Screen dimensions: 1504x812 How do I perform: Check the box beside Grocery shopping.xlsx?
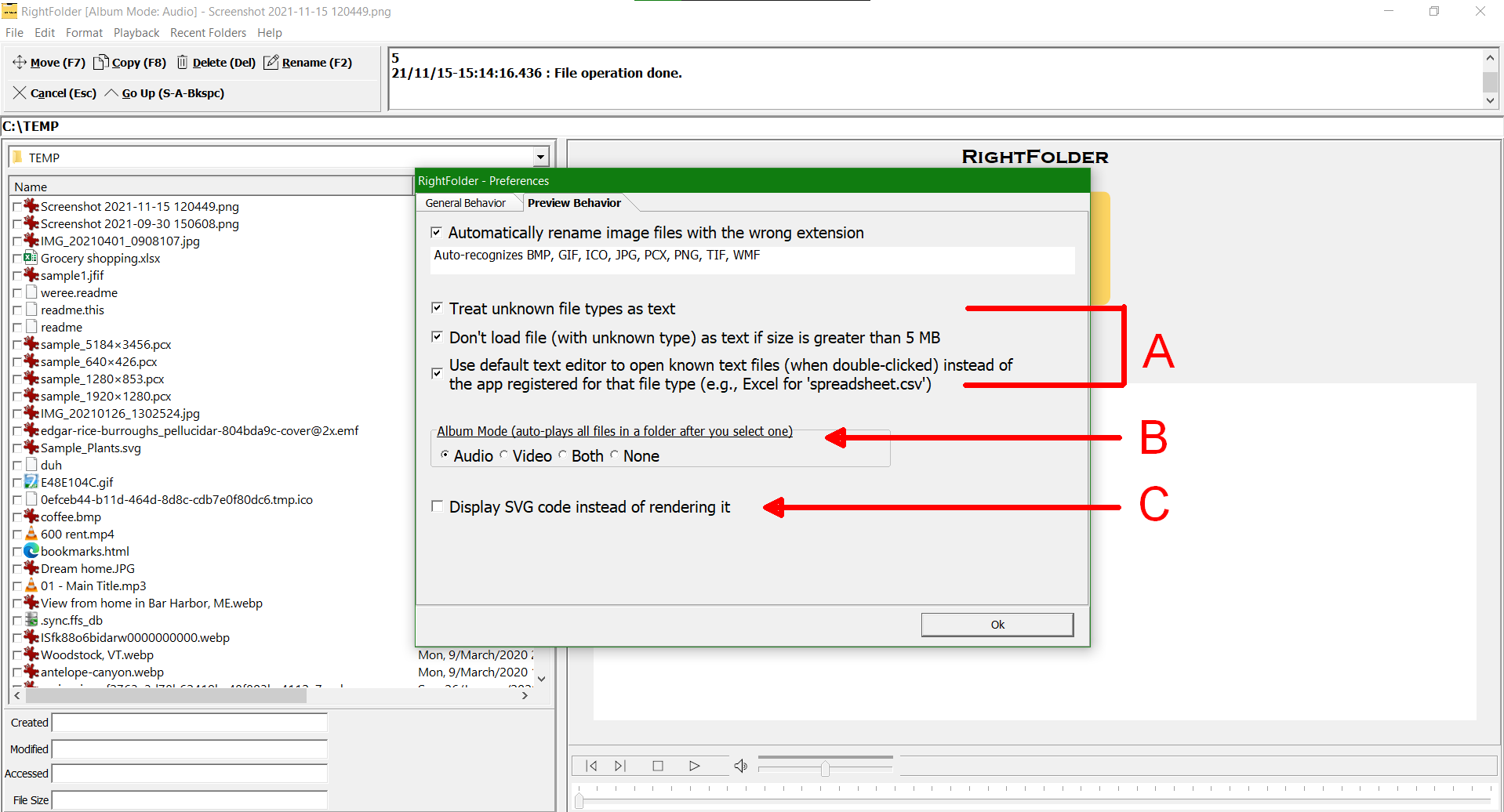[x=17, y=259]
